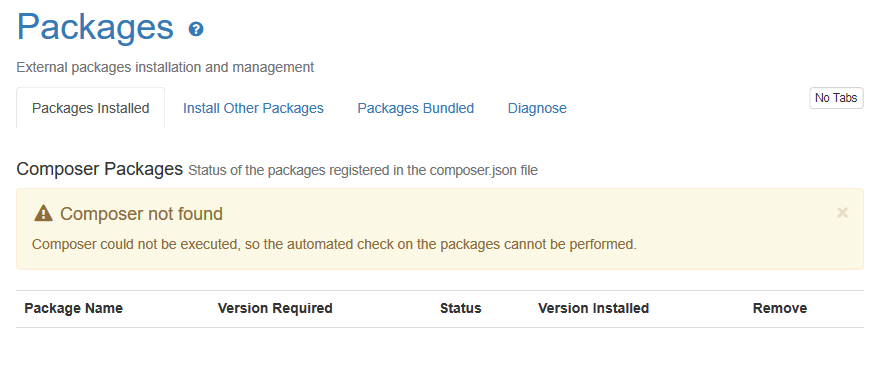Click the Status column header
Screen dimensions: 884x368
[x=461, y=308]
